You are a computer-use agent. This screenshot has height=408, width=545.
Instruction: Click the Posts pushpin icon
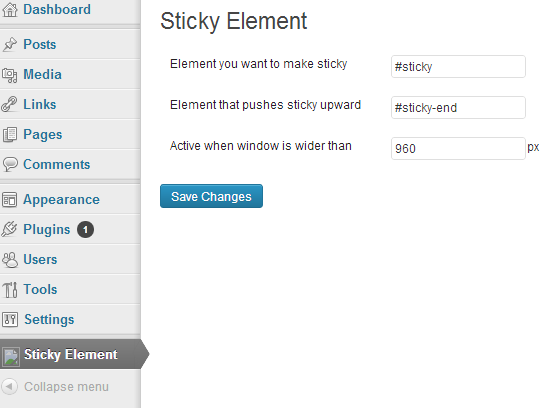point(10,44)
